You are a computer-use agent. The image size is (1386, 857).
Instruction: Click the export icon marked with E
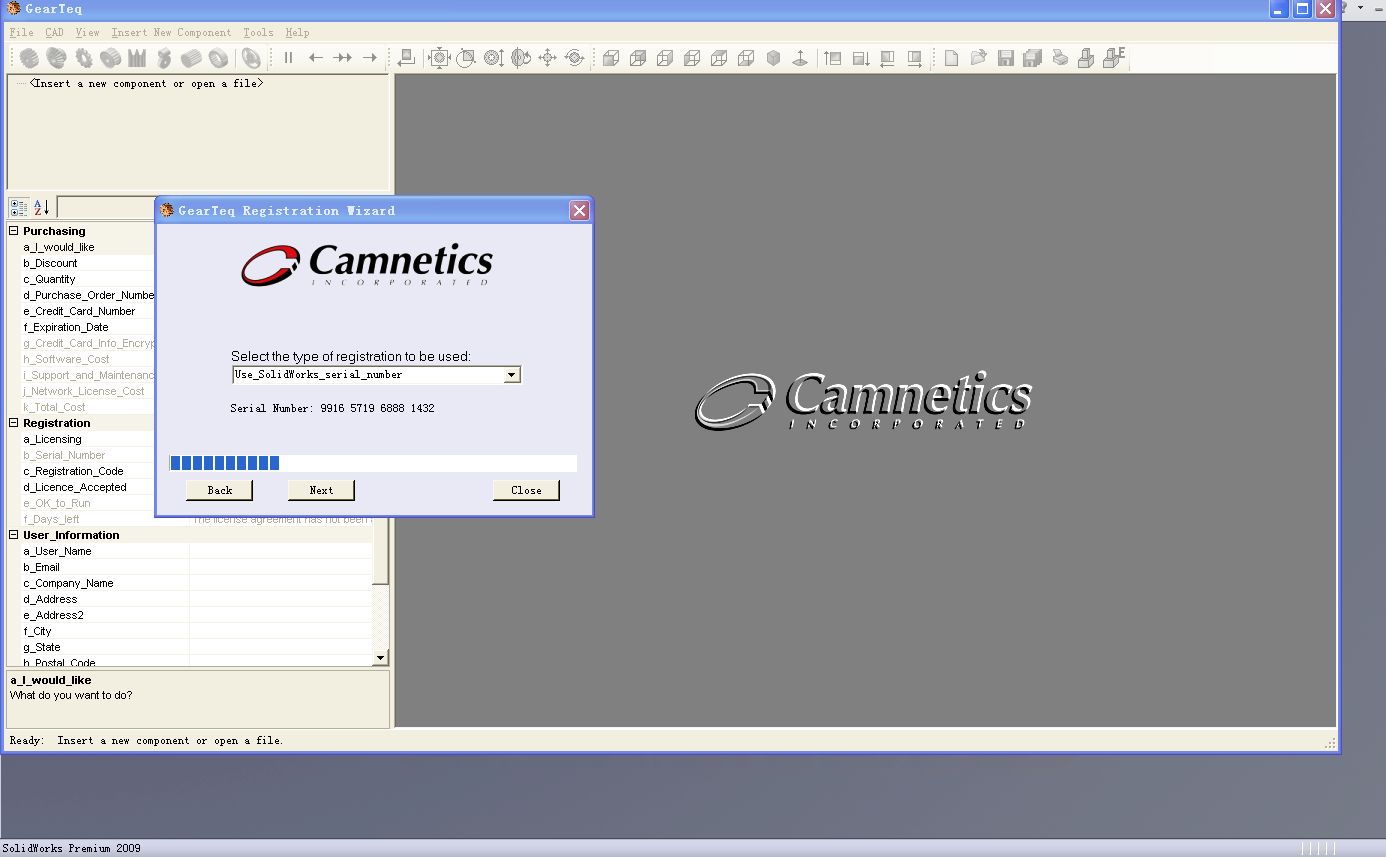pos(1114,58)
